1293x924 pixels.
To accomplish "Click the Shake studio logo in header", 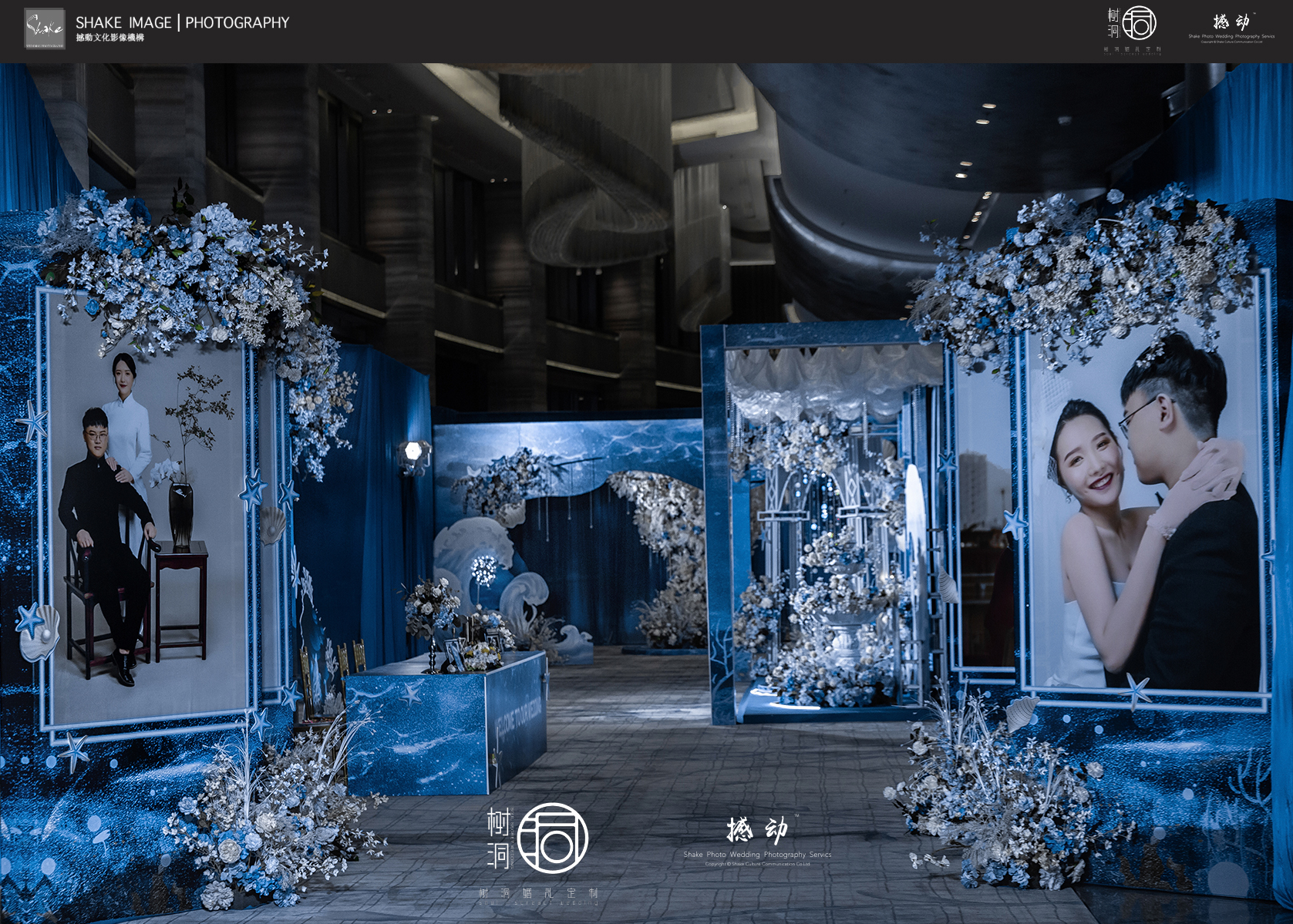I will pos(45,29).
